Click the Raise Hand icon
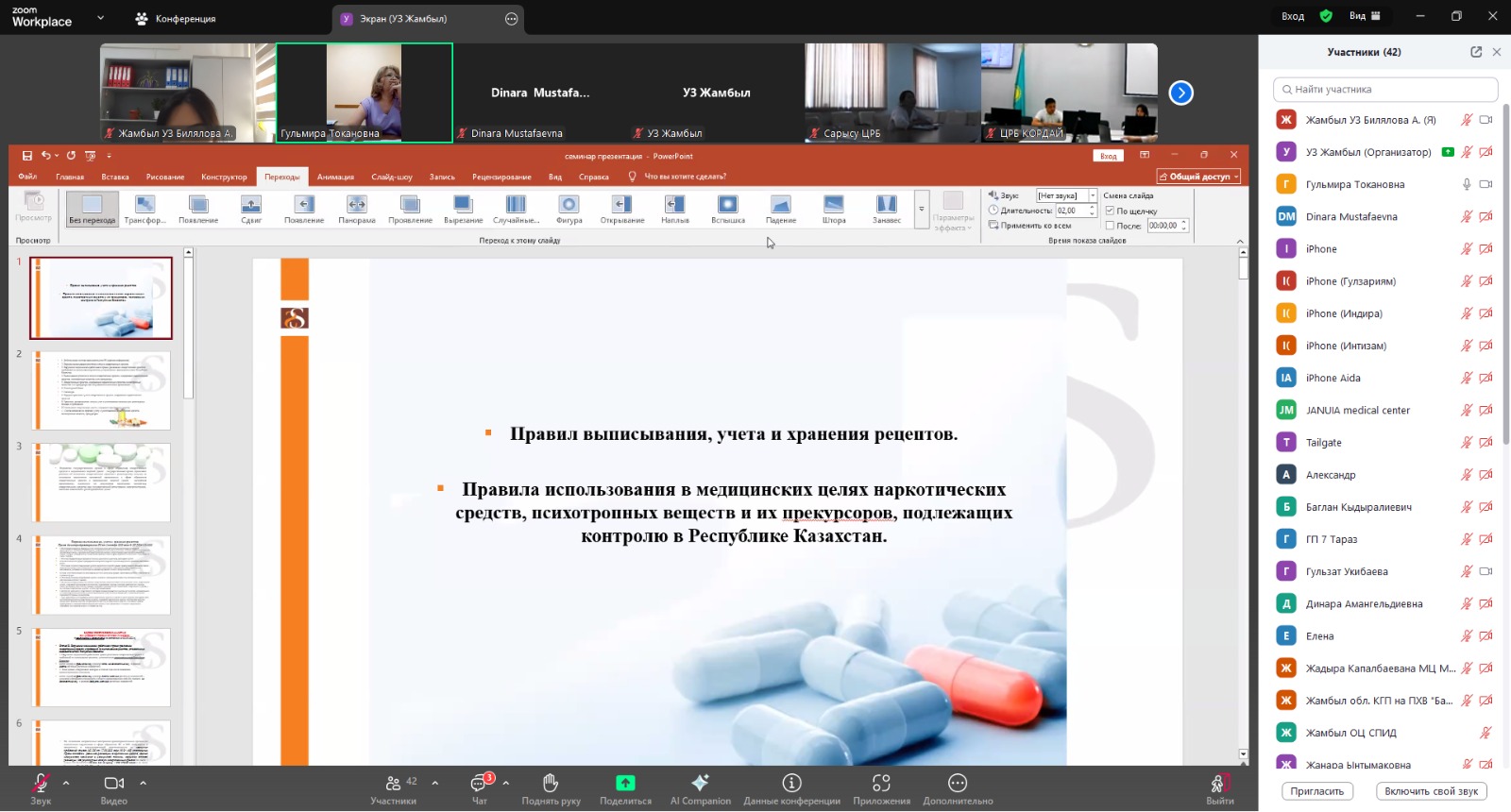 coord(551,783)
